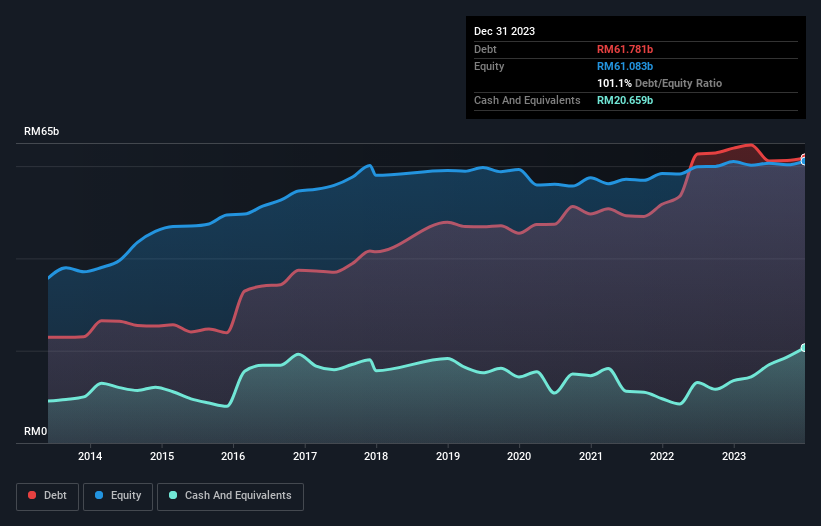Click the Debt label in tooltip
This screenshot has width=821, height=526.
click(485, 49)
